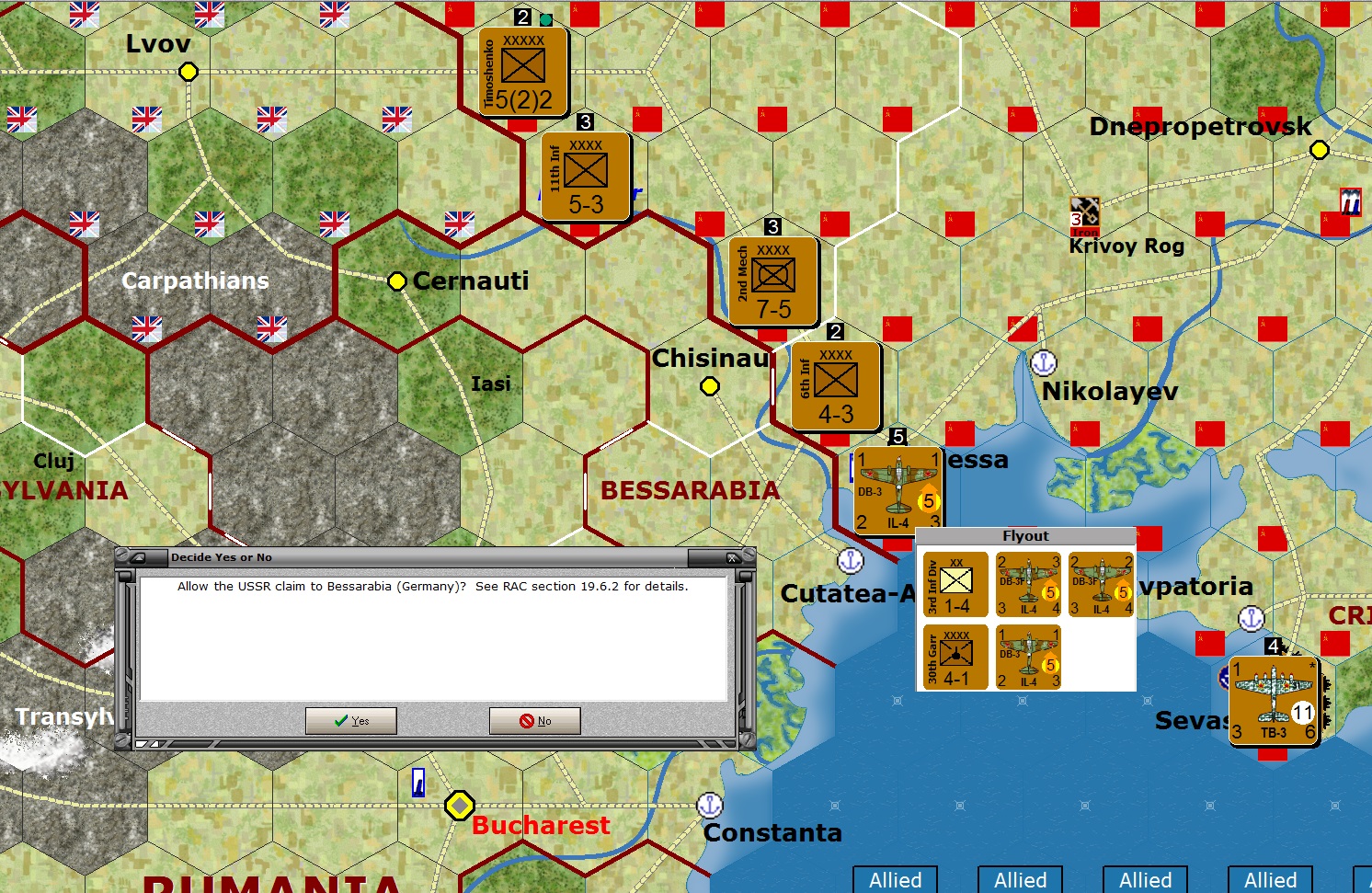Click the 'Allow the USSR claim to Bessarabia' message
1372x893 pixels.
pos(433,587)
